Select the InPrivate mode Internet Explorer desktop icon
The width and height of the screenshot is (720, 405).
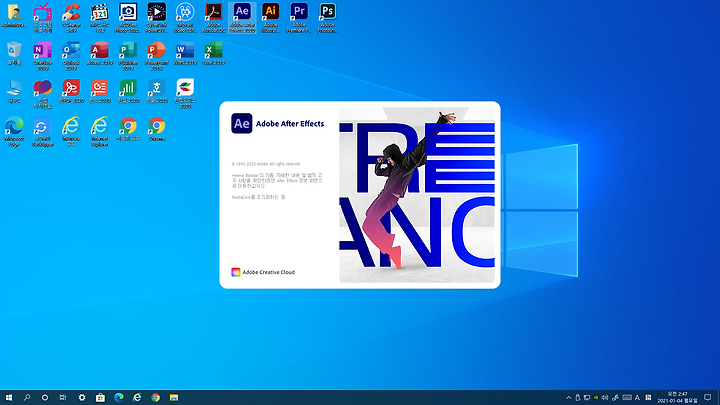pos(71,132)
